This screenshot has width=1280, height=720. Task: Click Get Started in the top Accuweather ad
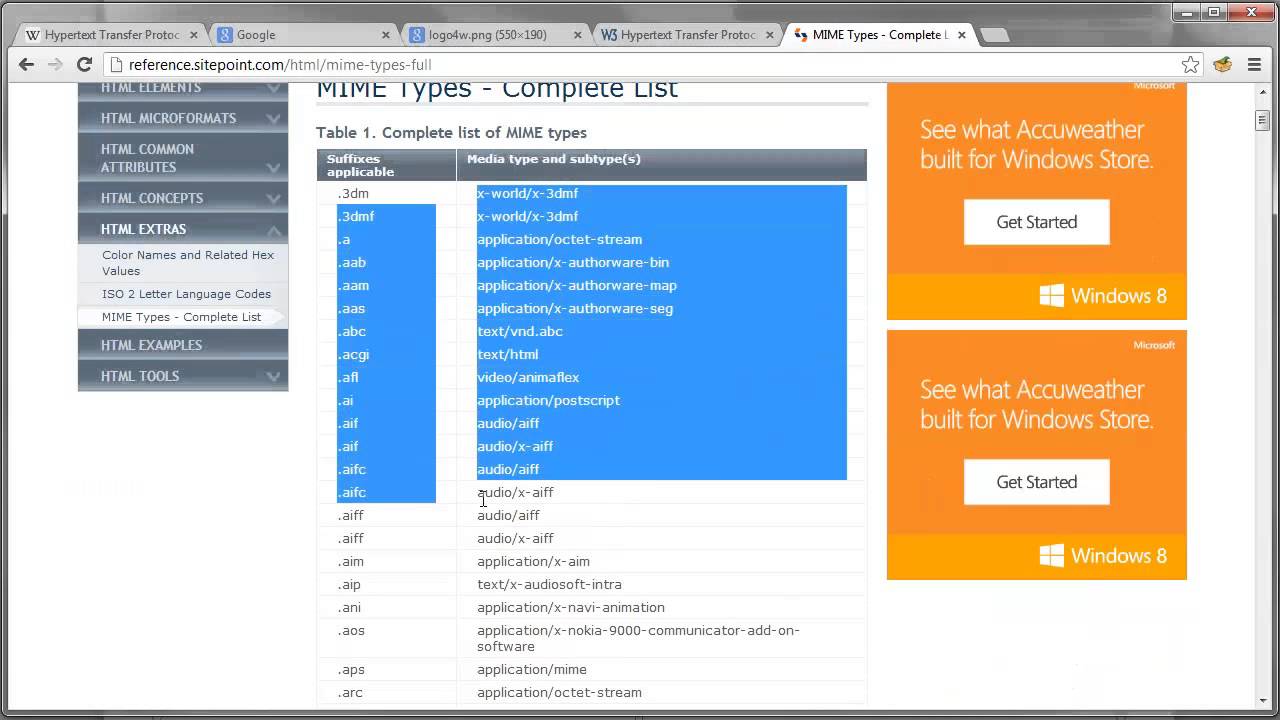coord(1037,222)
